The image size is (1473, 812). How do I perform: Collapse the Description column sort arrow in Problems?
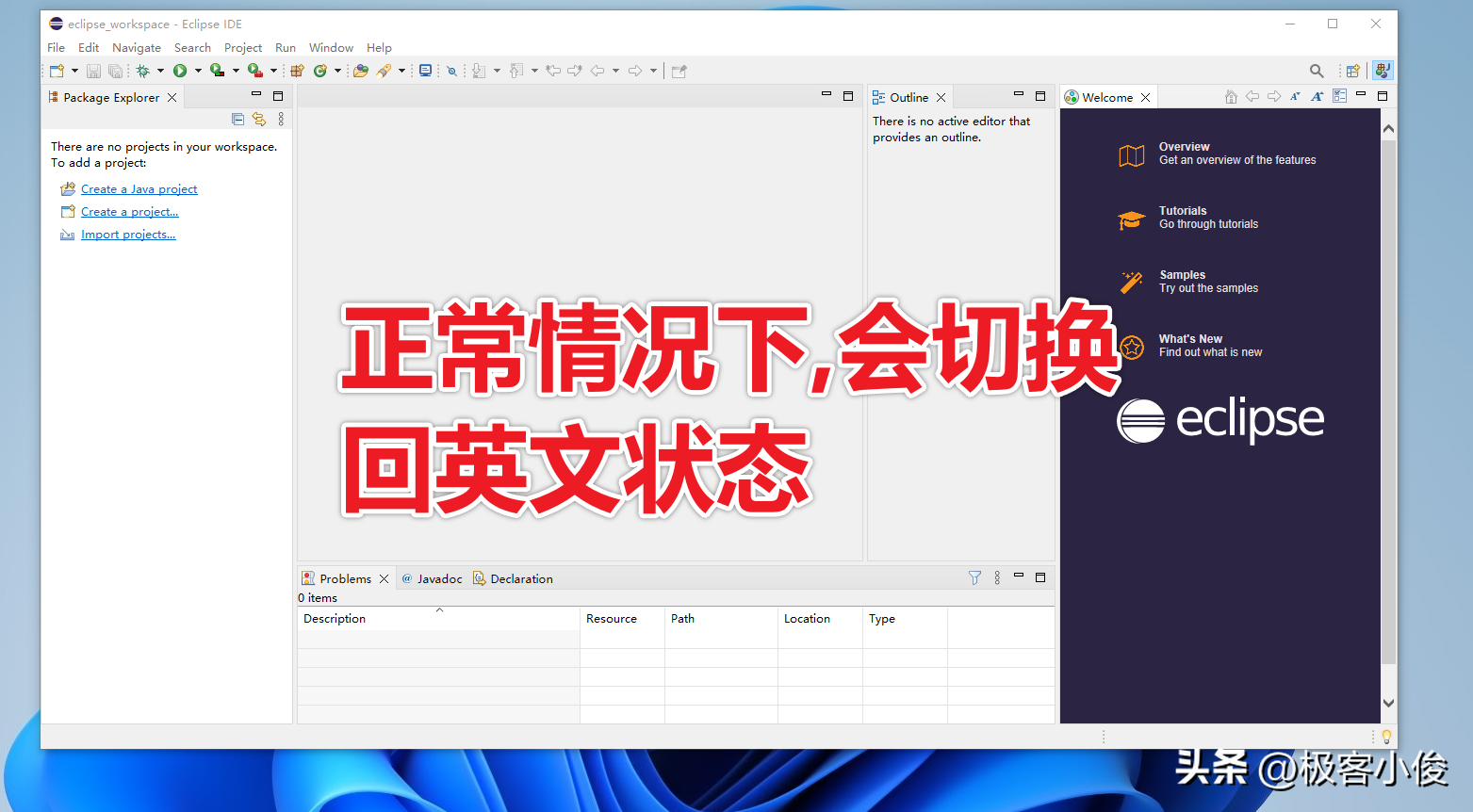439,609
